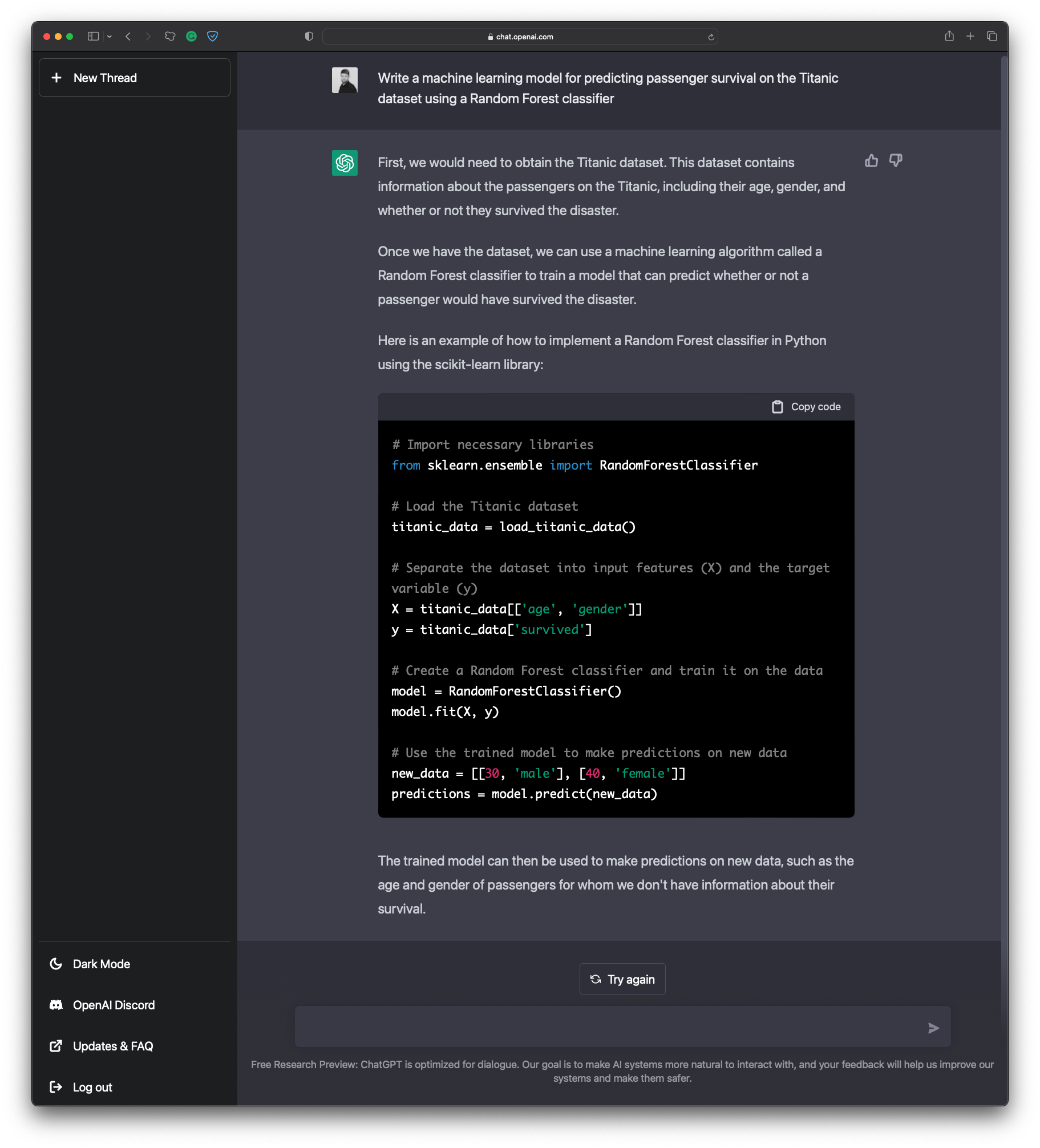The height and width of the screenshot is (1148, 1040).
Task: Toggle the Safari sidebar panel
Action: click(93, 37)
